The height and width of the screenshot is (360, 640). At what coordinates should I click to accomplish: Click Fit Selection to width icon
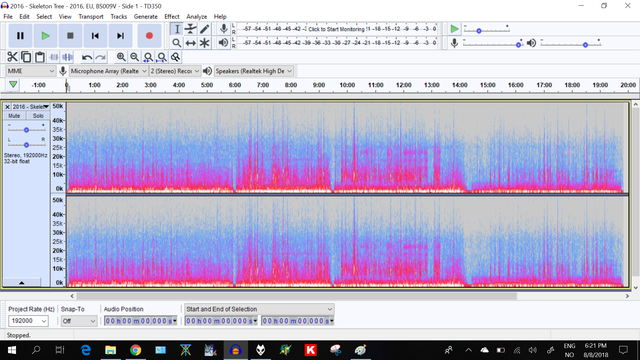pyautogui.click(x=148, y=57)
